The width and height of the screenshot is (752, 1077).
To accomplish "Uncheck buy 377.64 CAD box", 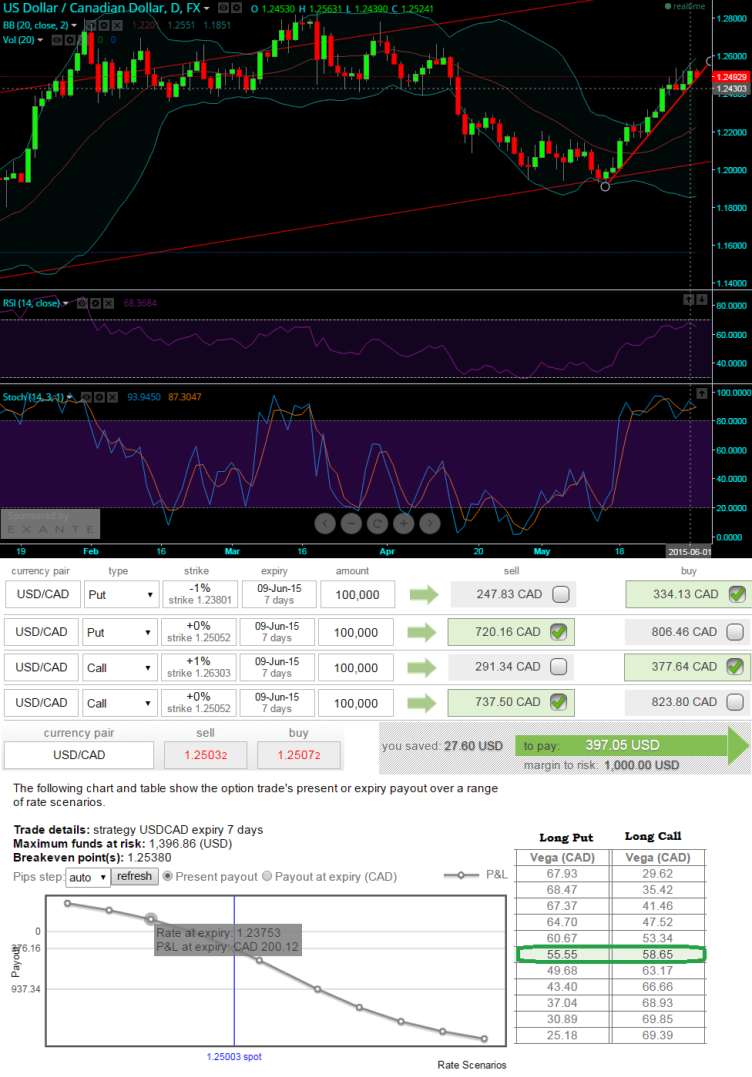I will [735, 666].
